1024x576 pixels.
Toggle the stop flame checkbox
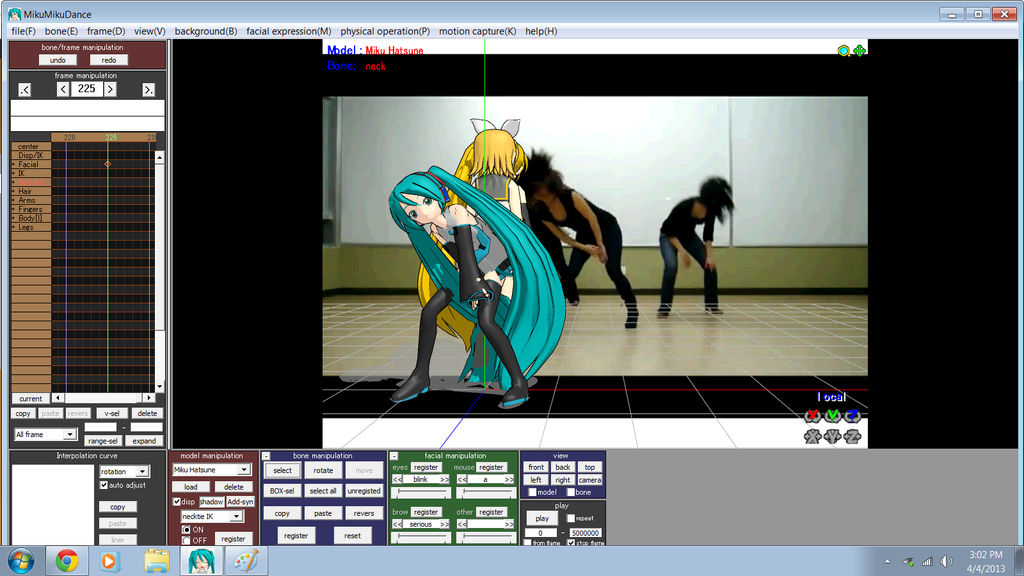[x=571, y=543]
